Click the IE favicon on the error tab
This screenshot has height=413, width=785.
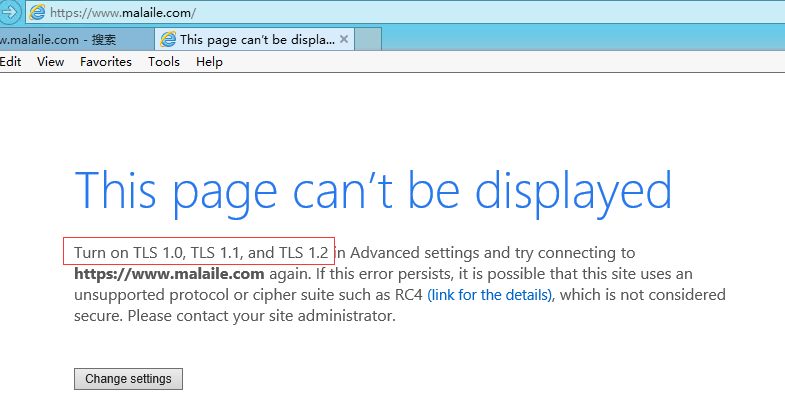[x=168, y=40]
